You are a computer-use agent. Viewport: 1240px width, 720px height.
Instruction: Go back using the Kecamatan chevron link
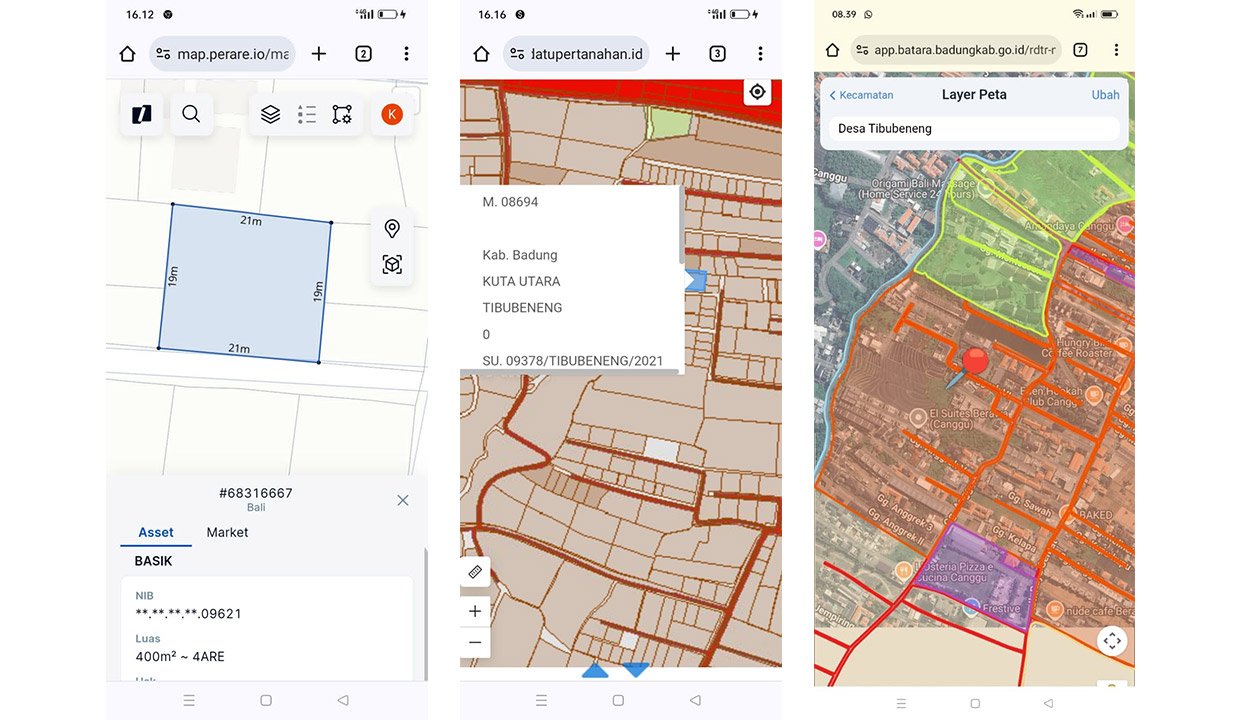(x=861, y=95)
